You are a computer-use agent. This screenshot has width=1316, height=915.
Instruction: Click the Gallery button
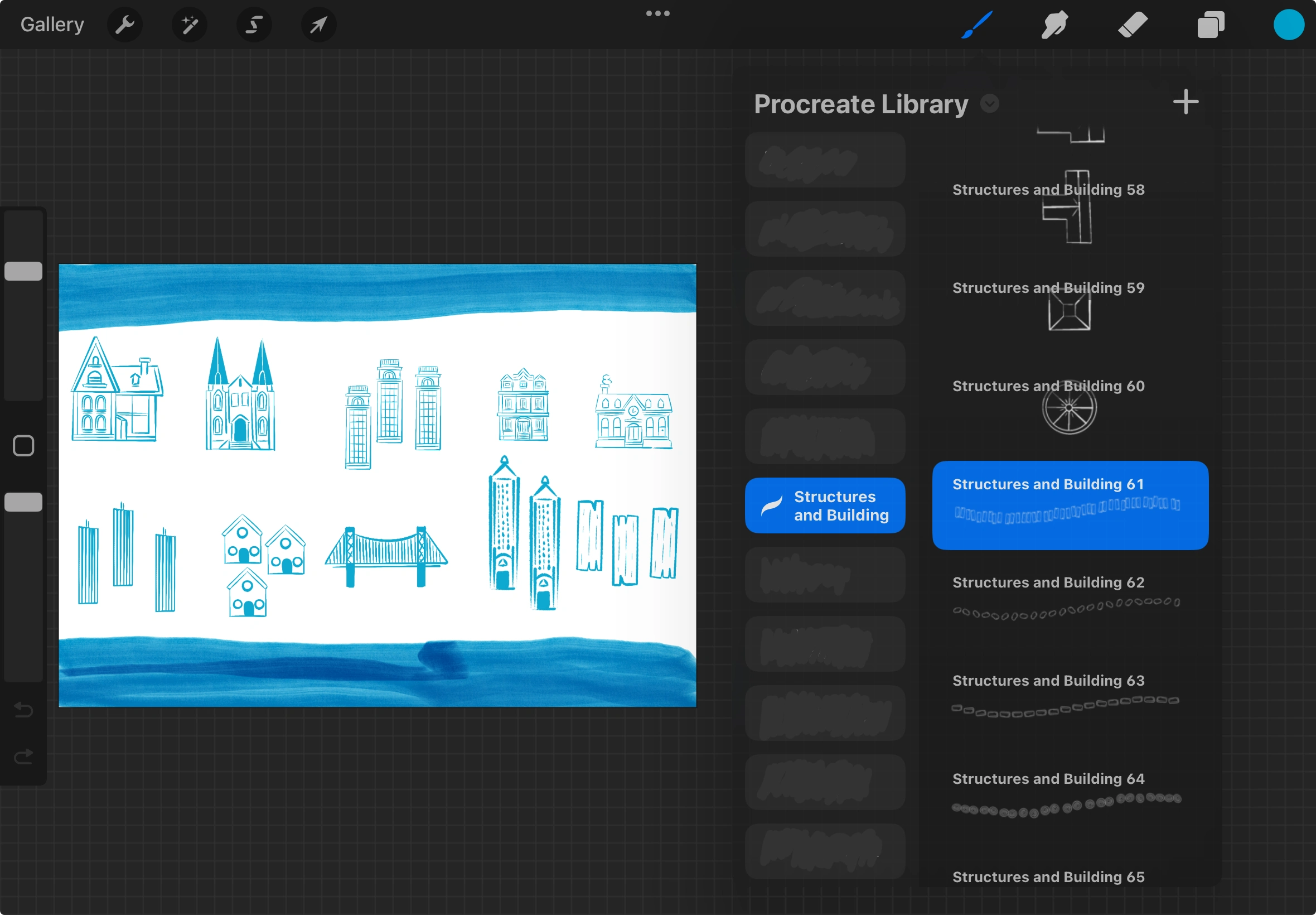coord(52,25)
